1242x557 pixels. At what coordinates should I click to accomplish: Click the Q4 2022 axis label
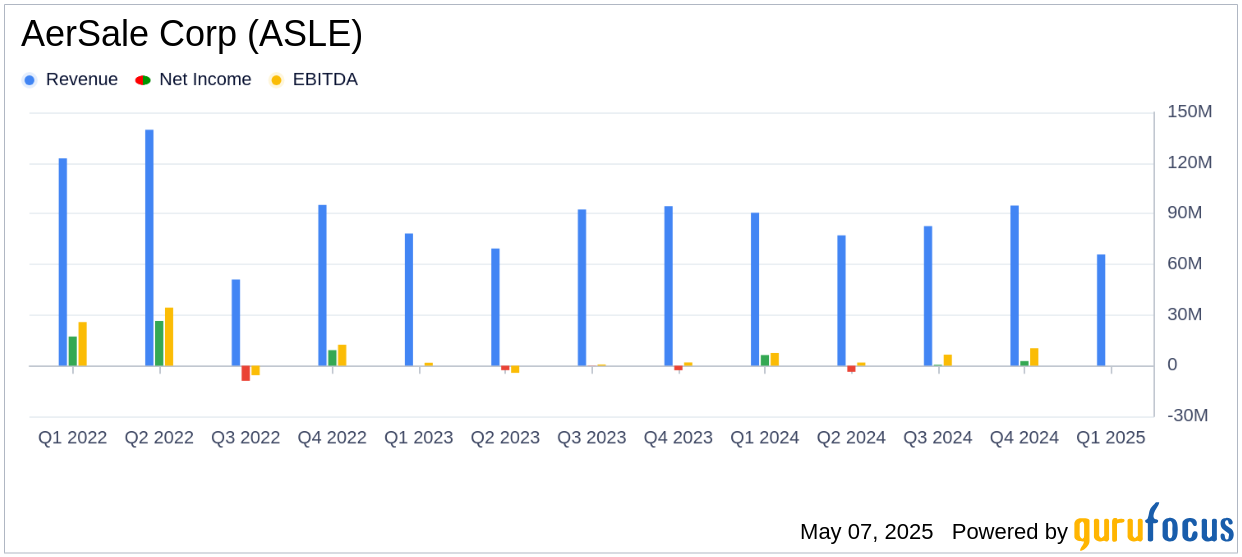(332, 438)
